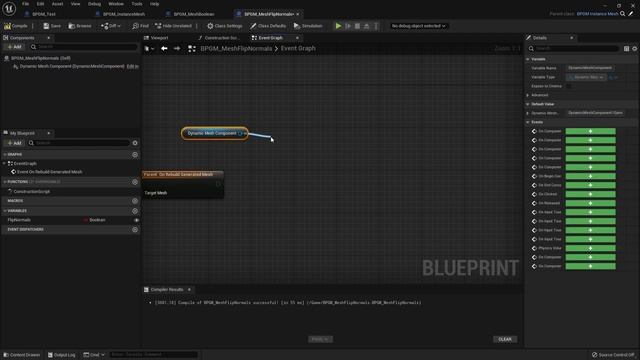Screen dimensions: 640x360
Task: Open the debug object selector dropdown
Action: 418,26
